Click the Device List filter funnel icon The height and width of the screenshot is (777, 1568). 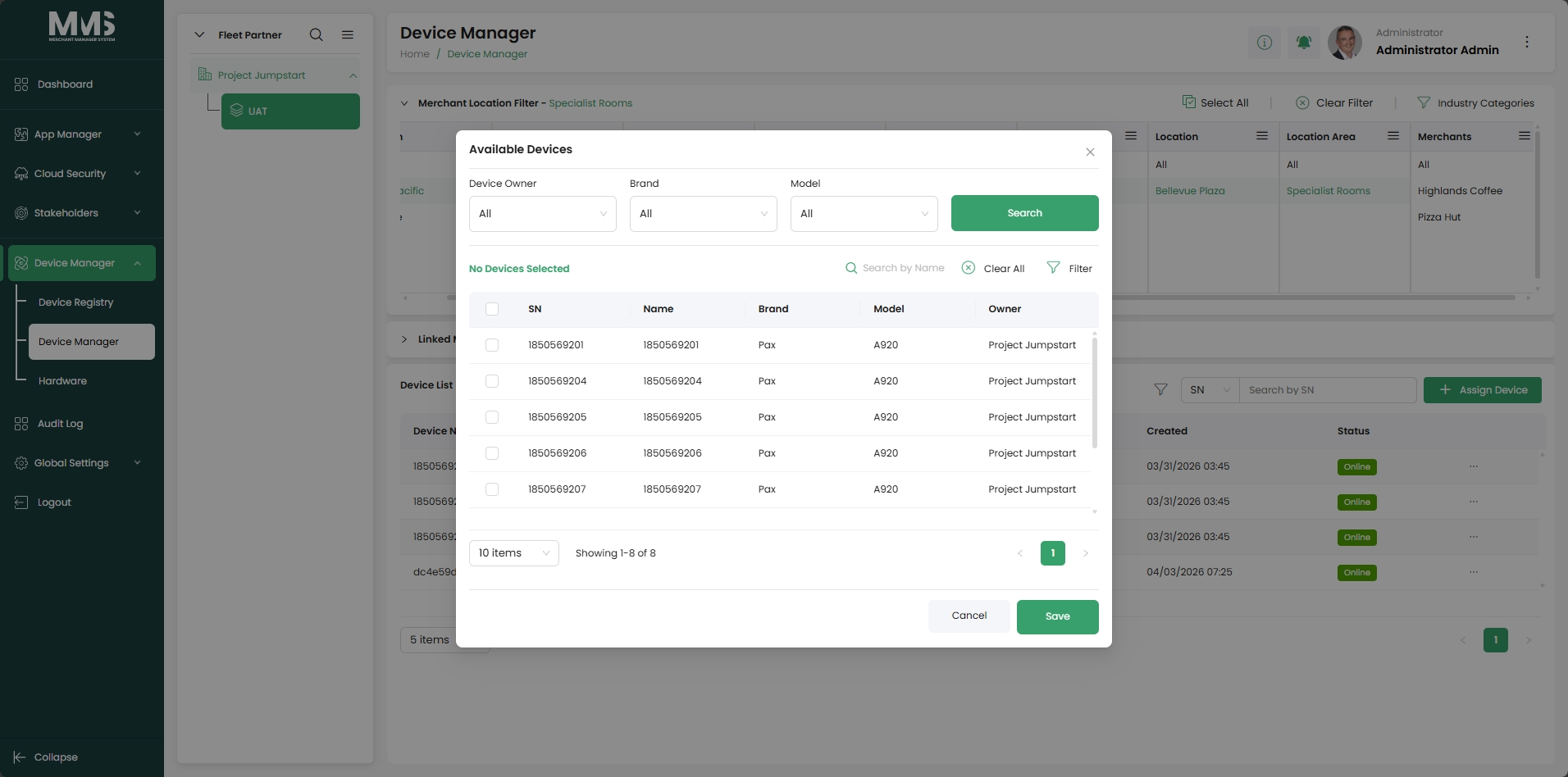pyautogui.click(x=1160, y=390)
